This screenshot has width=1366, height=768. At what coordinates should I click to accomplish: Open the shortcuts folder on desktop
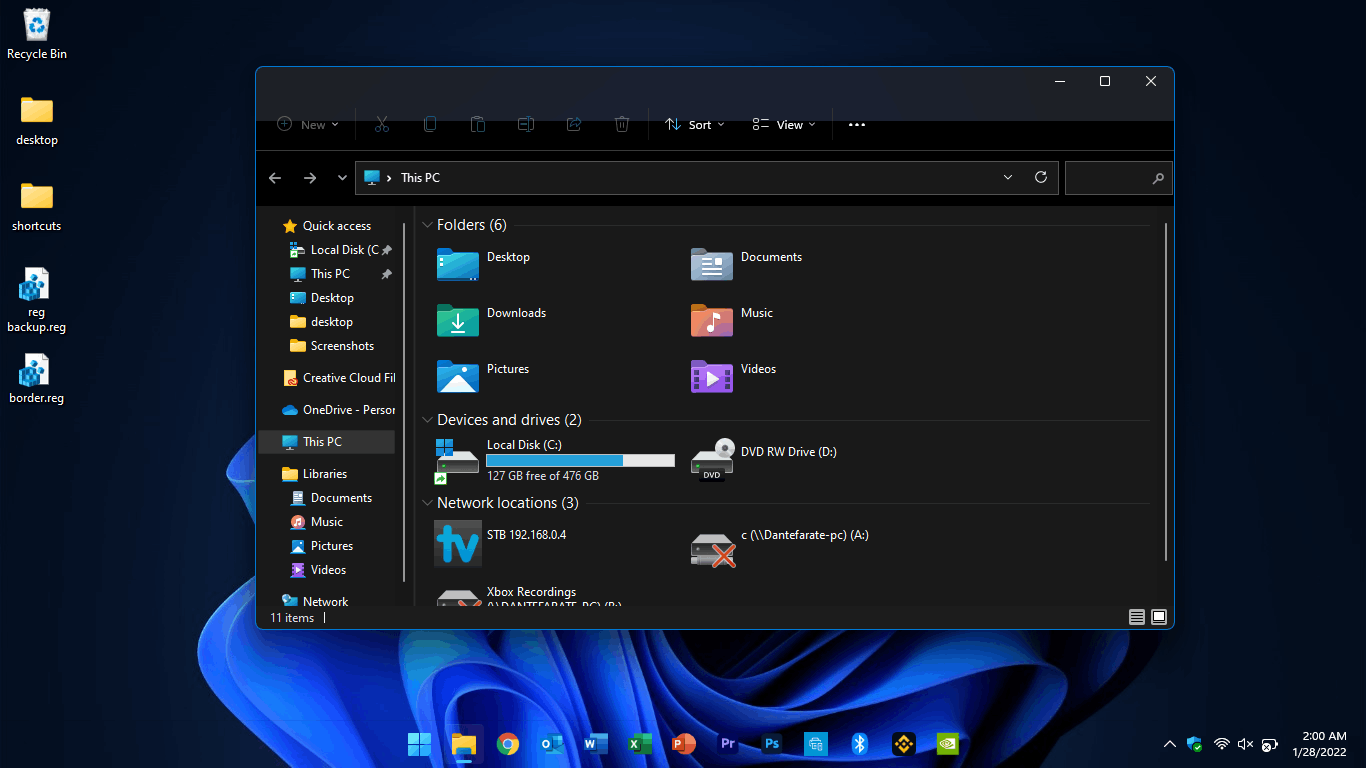[37, 208]
